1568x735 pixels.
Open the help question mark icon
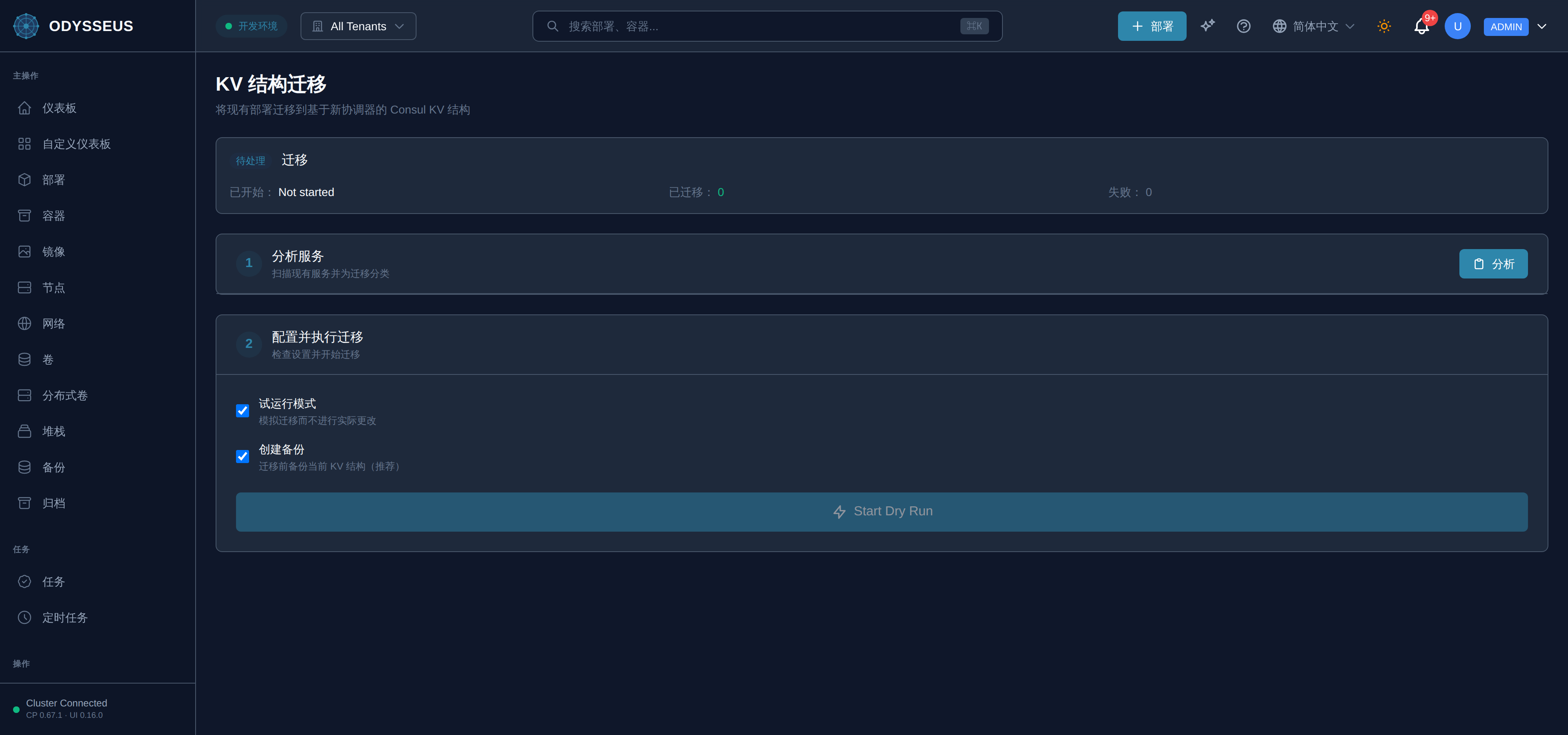tap(1243, 26)
